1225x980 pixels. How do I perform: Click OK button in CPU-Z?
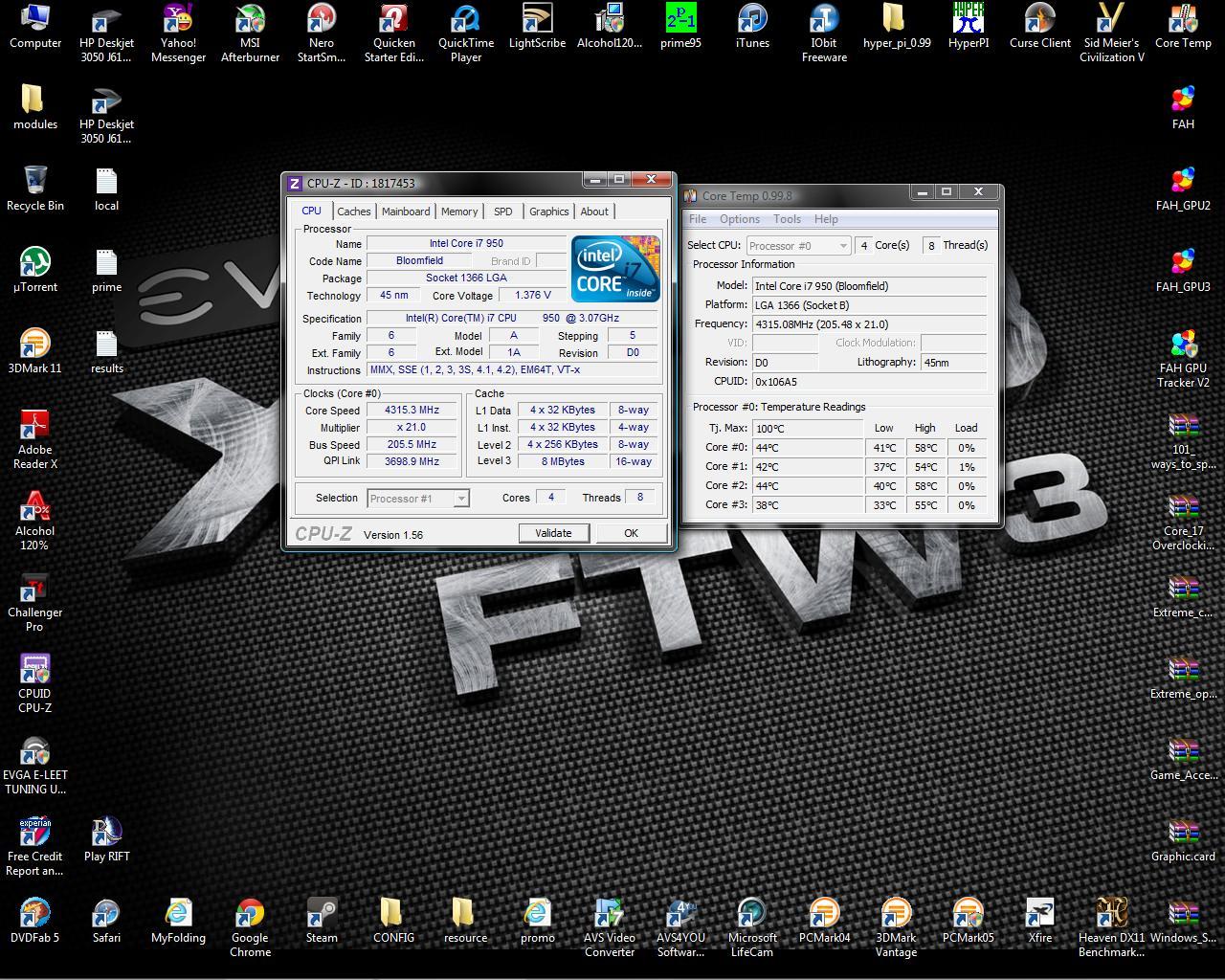(631, 533)
